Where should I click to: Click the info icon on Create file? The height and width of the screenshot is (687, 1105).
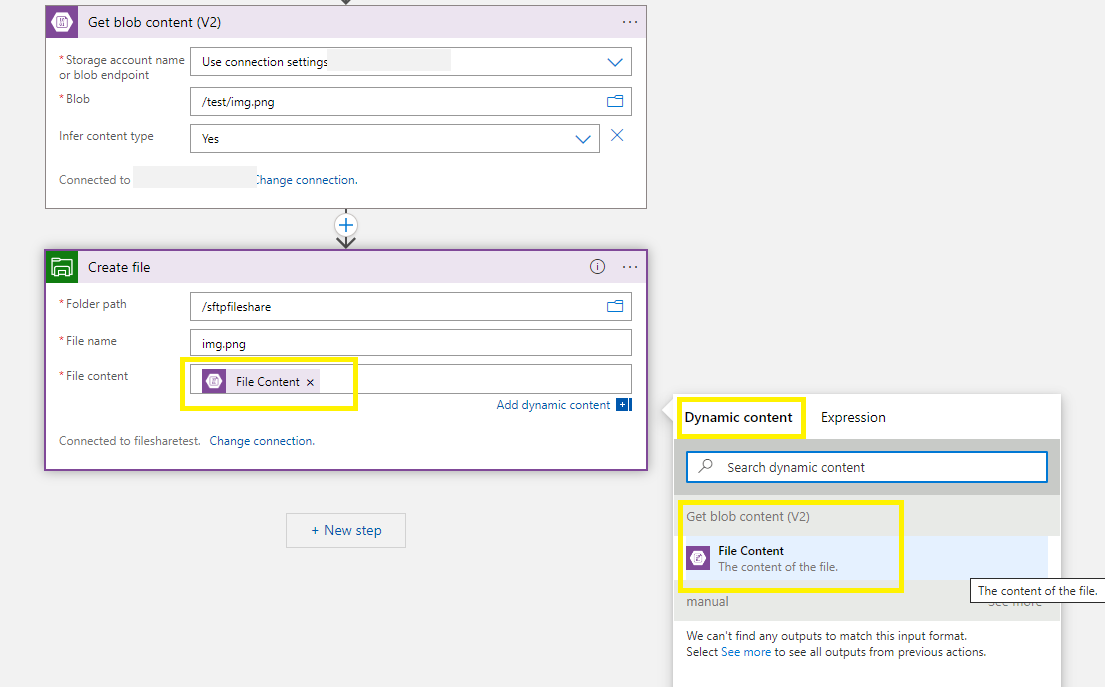(x=597, y=266)
